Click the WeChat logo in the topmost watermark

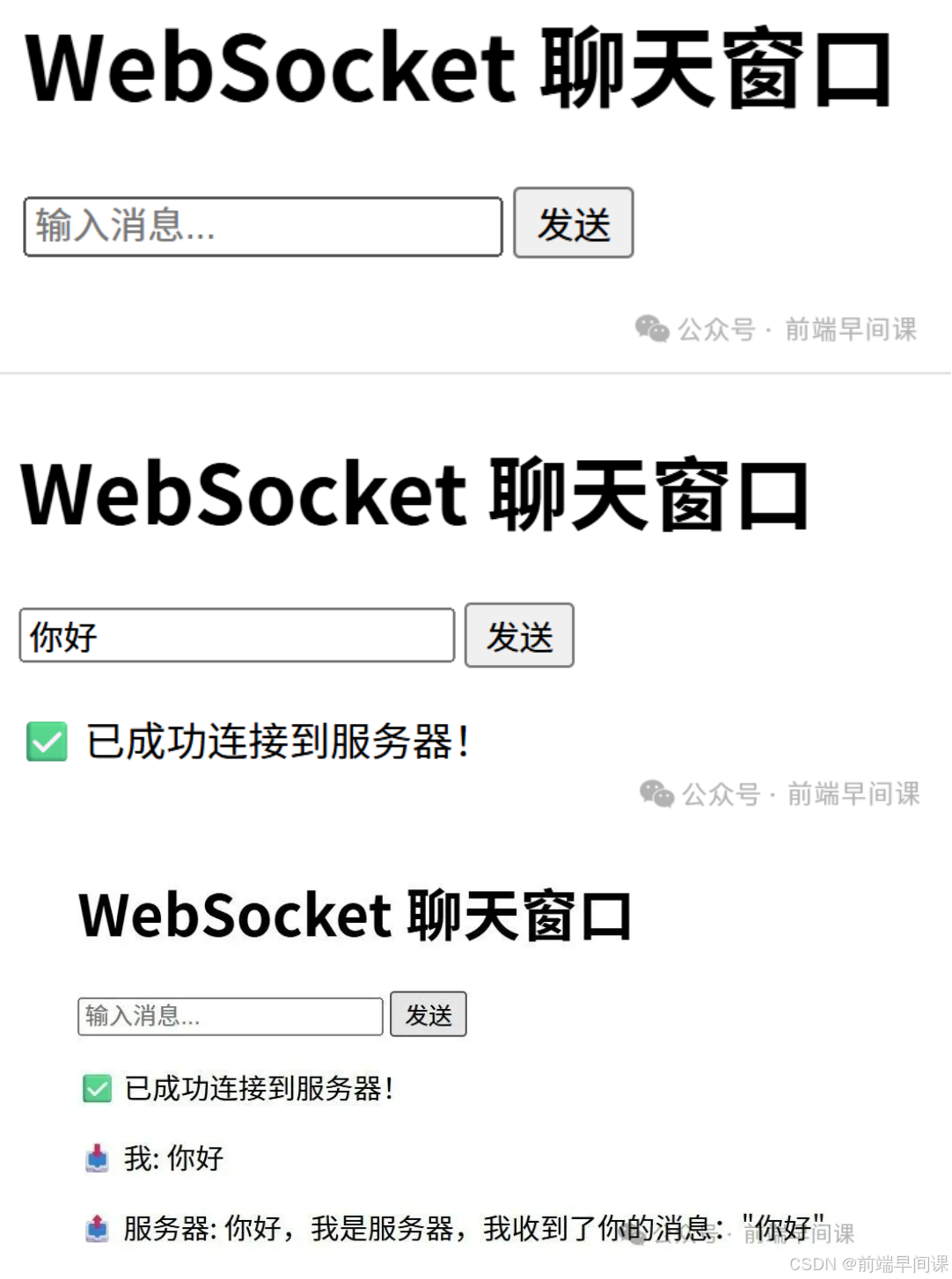(x=652, y=328)
